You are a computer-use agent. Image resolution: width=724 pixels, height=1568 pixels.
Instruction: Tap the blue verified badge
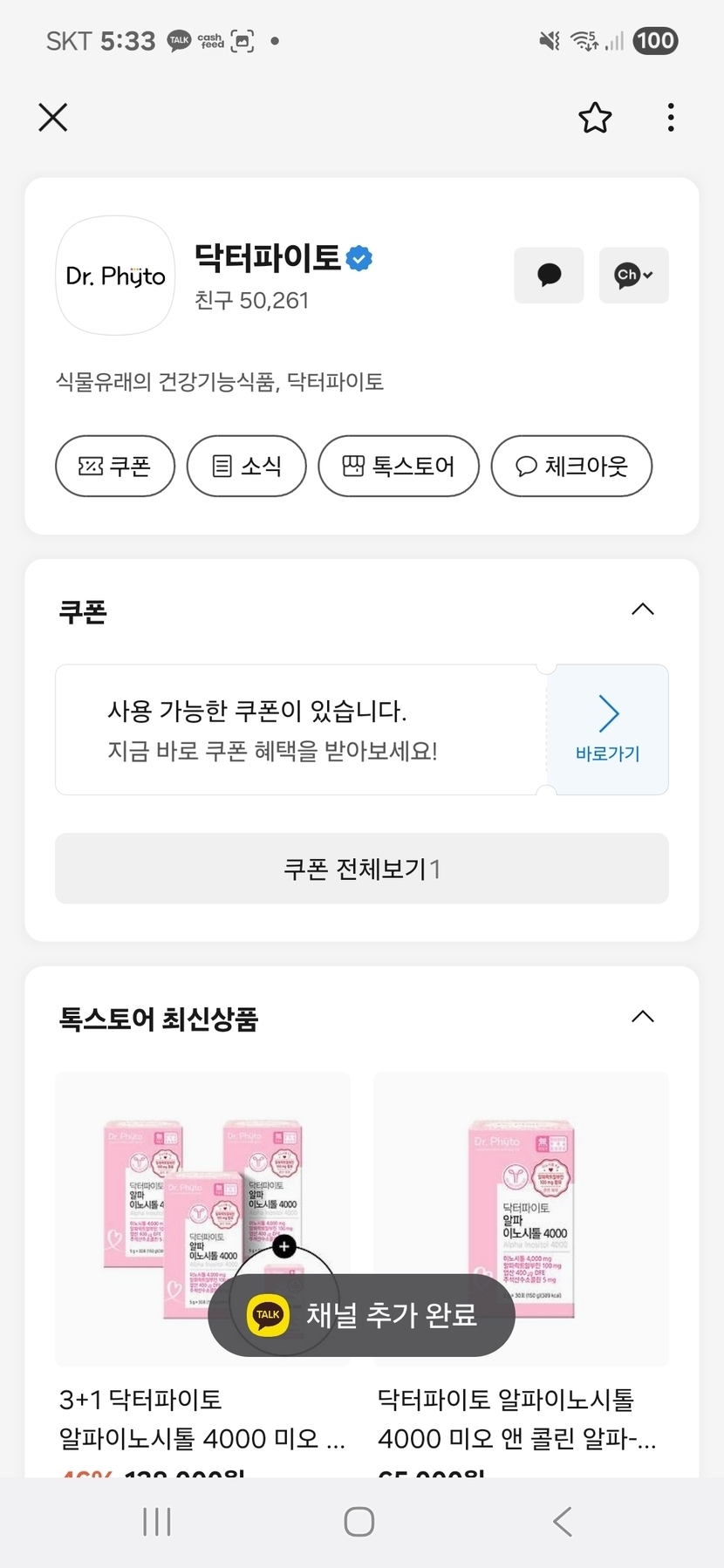pyautogui.click(x=359, y=258)
